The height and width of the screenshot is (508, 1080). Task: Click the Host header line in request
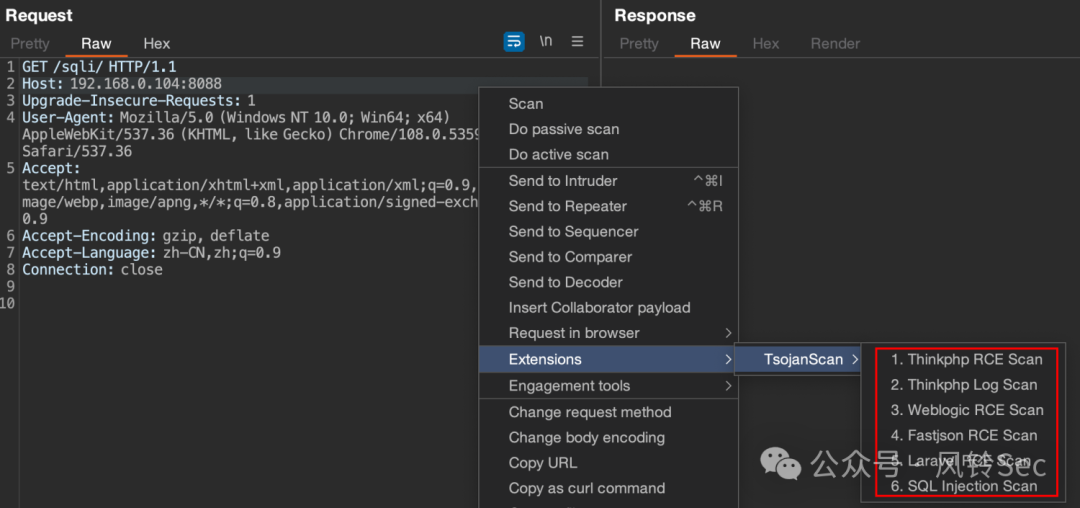pos(122,84)
